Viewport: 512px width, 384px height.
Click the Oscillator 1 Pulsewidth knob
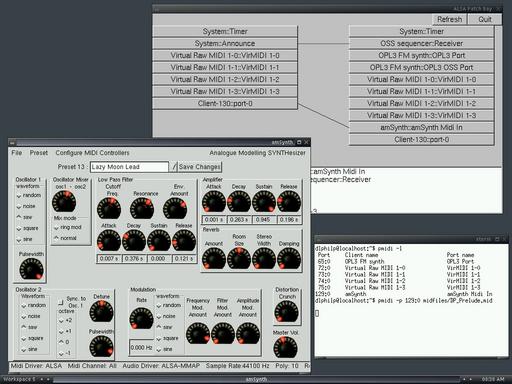pyautogui.click(x=31, y=269)
